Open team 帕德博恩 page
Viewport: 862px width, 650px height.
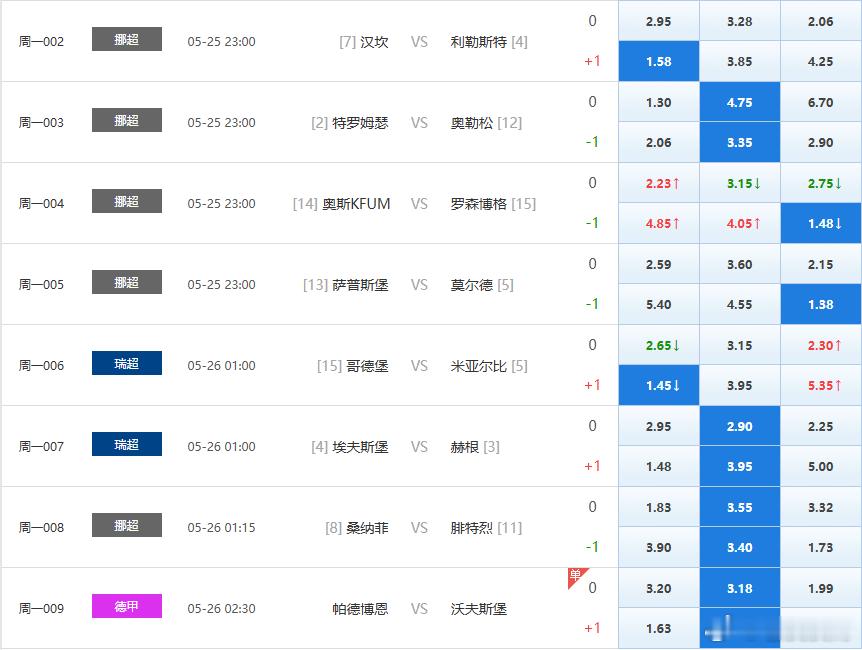tap(360, 609)
